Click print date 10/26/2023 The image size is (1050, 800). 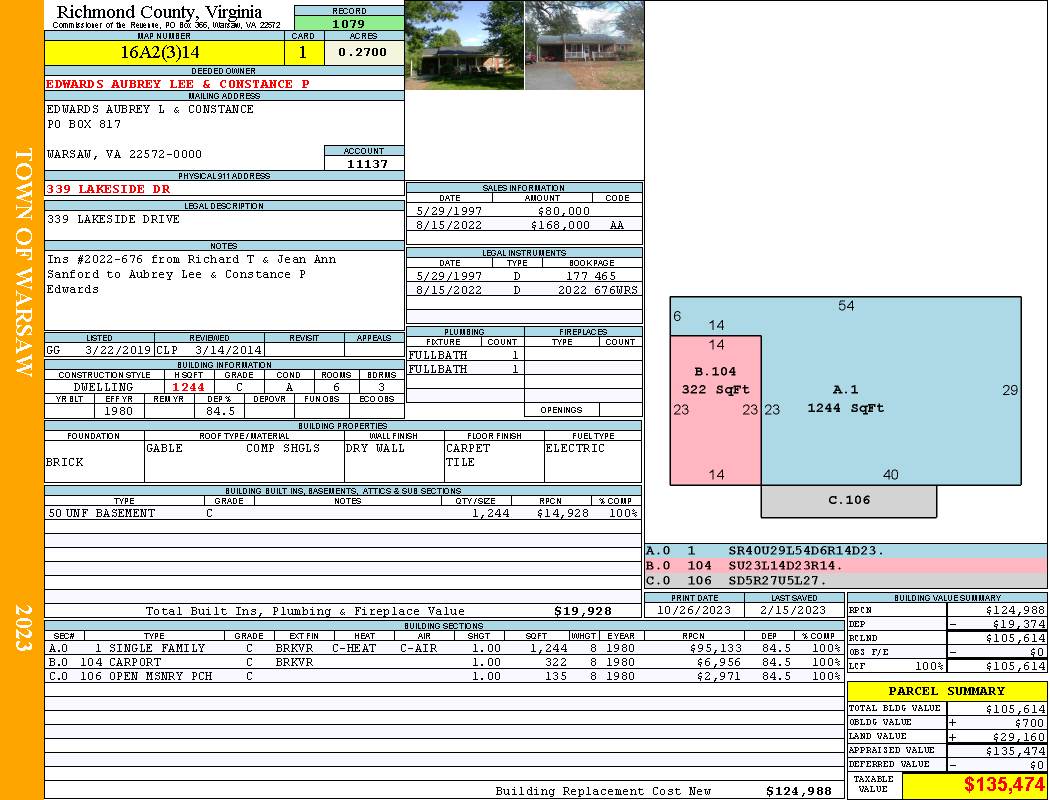pos(694,611)
